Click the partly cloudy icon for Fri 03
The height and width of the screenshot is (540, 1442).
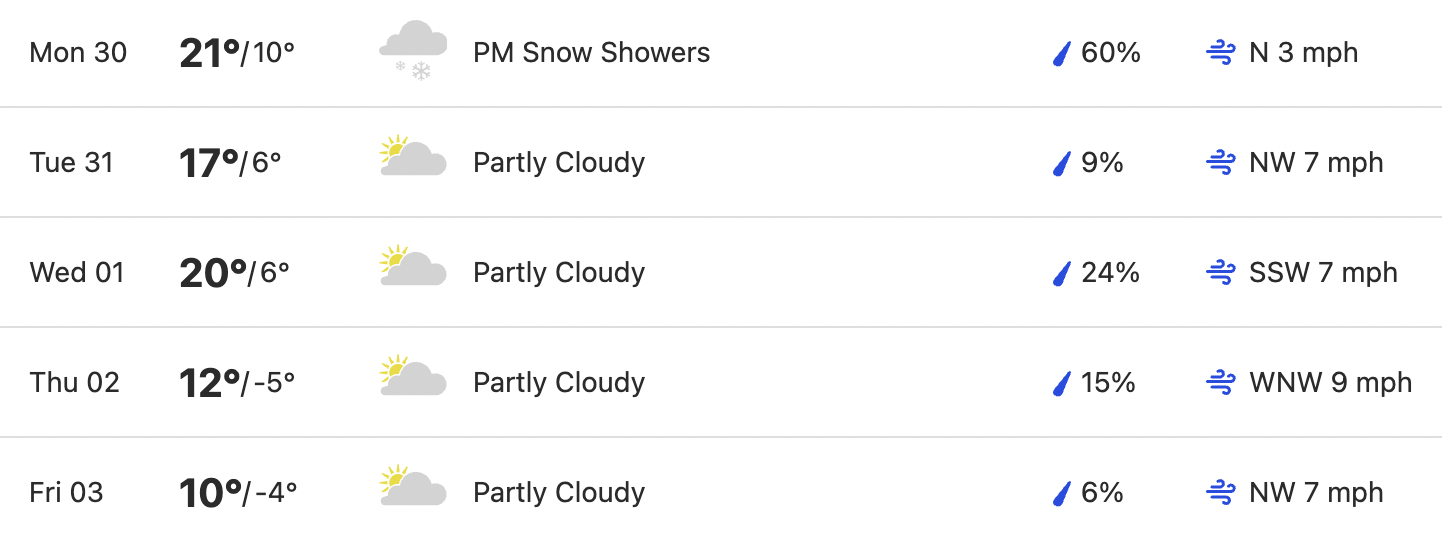pos(413,486)
